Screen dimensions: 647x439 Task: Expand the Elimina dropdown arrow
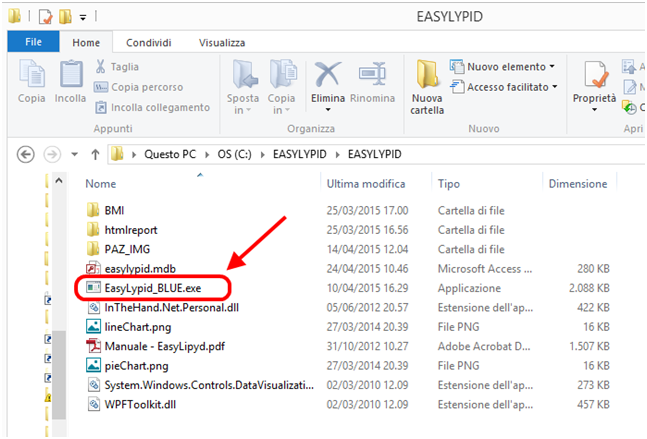tap(328, 110)
